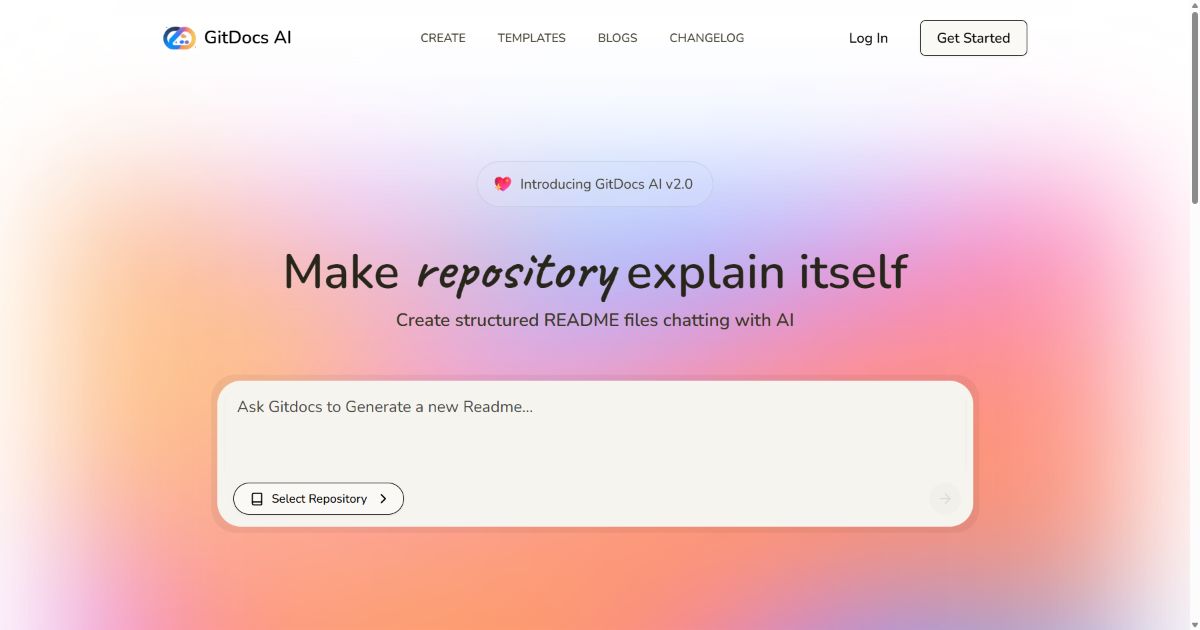View the CHANGELOG page
Viewport: 1200px width, 630px height.
click(x=706, y=38)
